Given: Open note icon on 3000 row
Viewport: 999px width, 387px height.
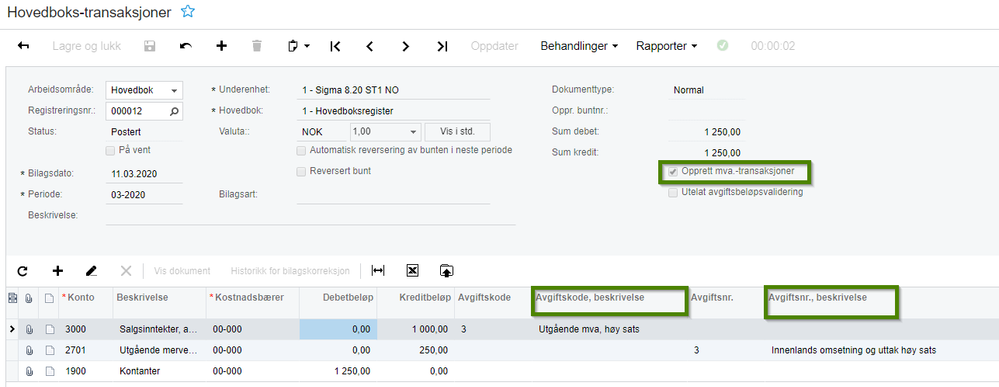Looking at the screenshot, I should (49, 330).
